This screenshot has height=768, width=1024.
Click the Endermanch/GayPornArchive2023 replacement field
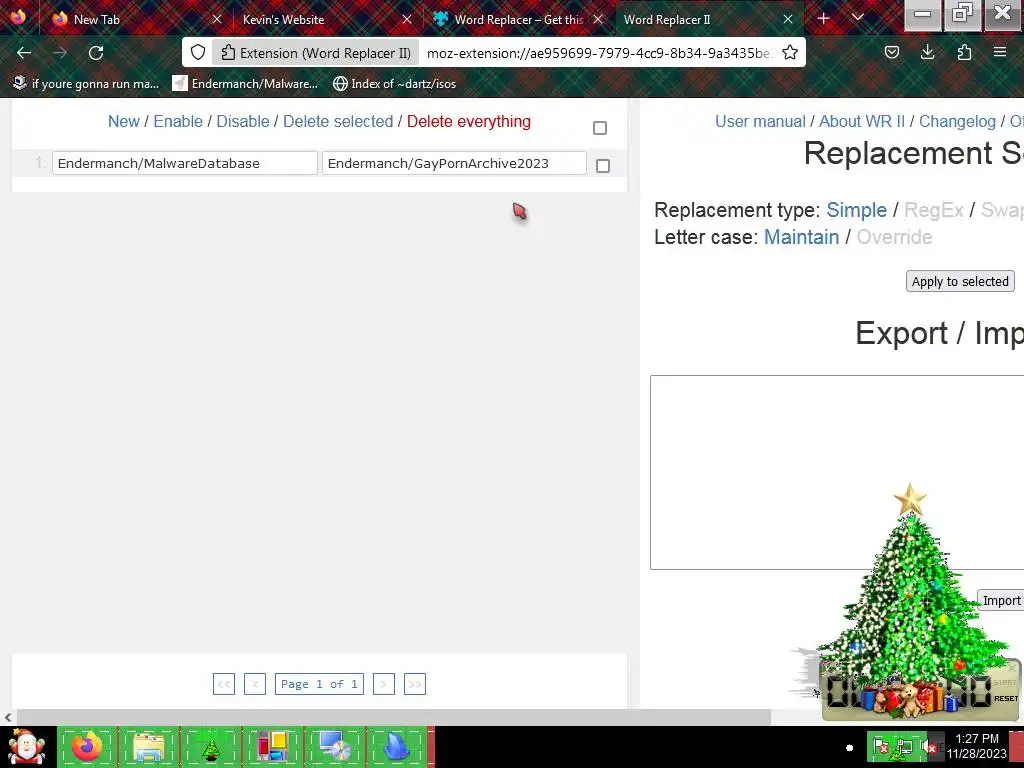coord(455,163)
